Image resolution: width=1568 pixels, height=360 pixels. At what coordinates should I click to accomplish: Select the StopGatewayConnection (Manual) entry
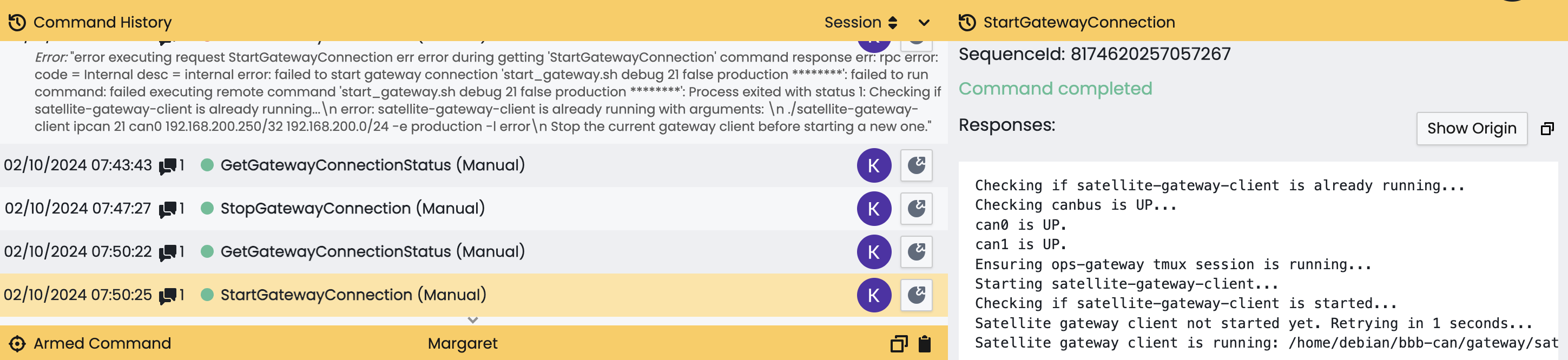[x=352, y=209]
